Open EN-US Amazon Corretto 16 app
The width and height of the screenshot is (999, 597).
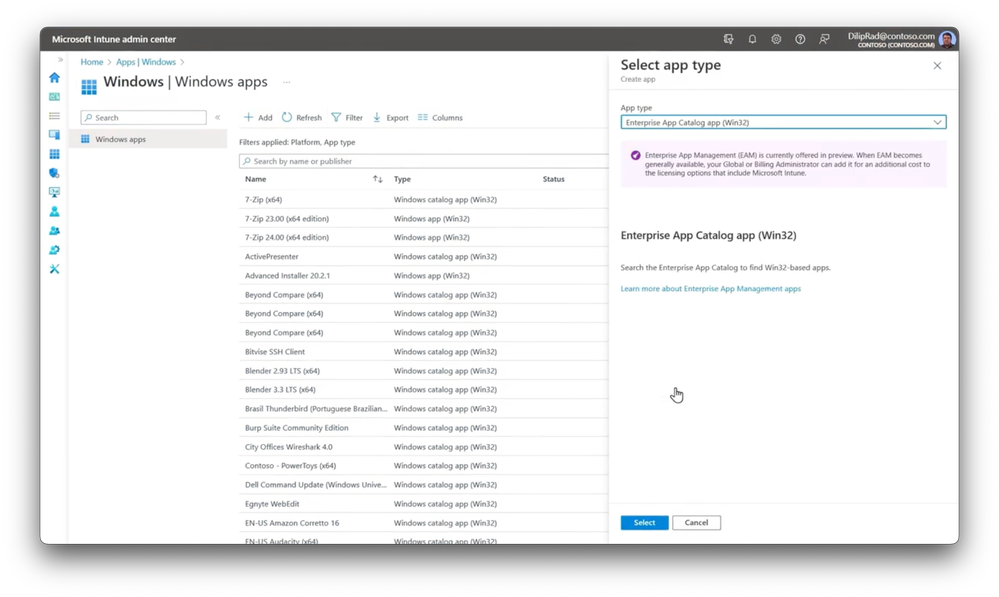click(292, 523)
